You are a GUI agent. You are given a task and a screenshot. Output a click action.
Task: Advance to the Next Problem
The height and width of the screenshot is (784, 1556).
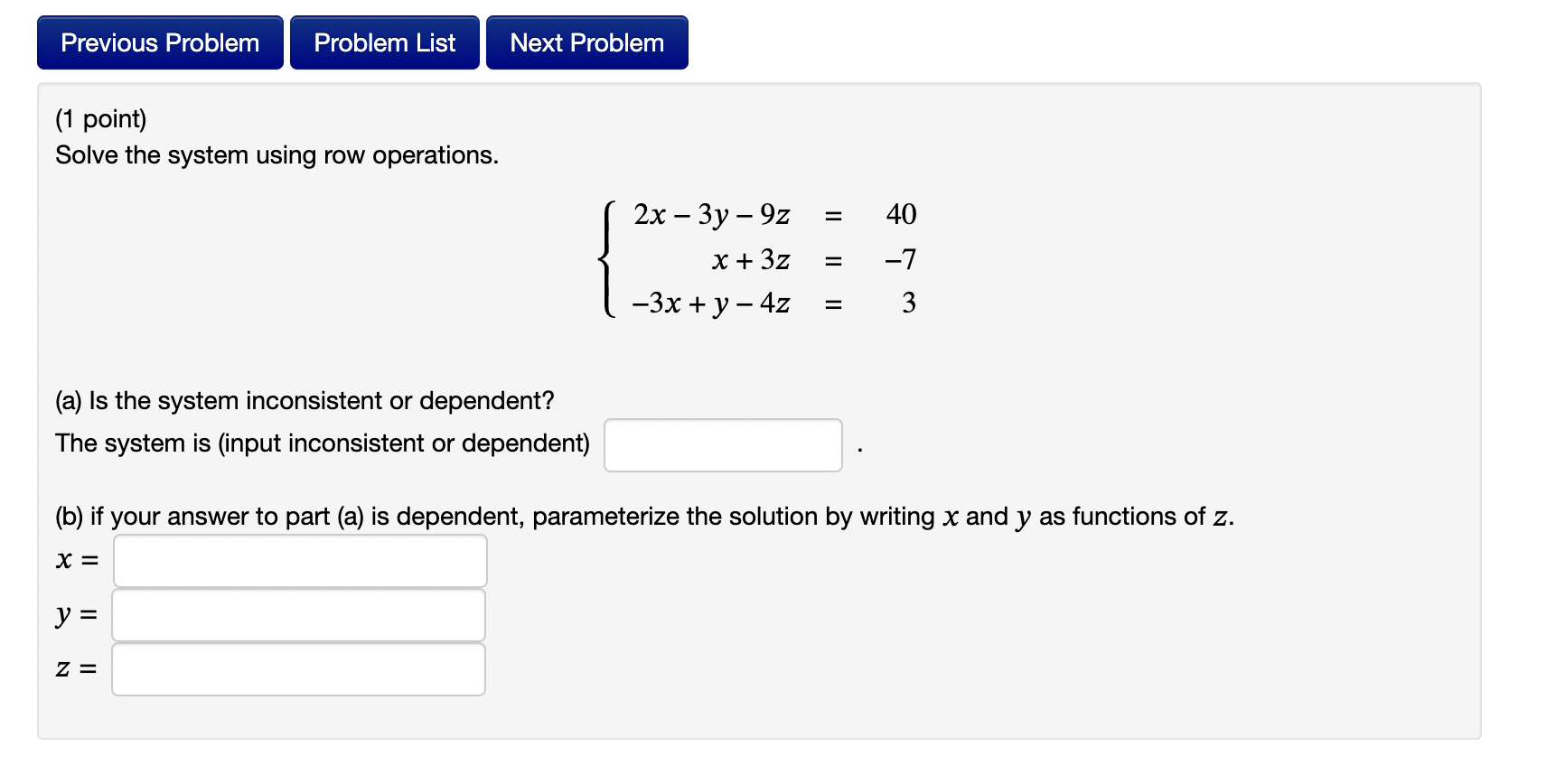[587, 42]
